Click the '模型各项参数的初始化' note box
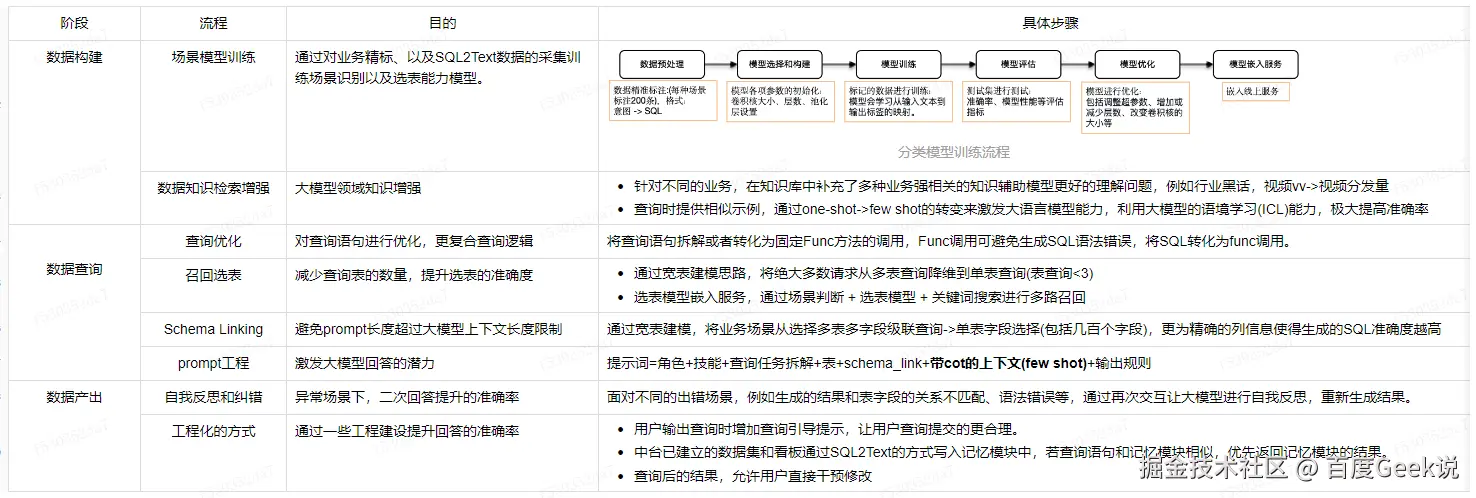 (x=780, y=101)
